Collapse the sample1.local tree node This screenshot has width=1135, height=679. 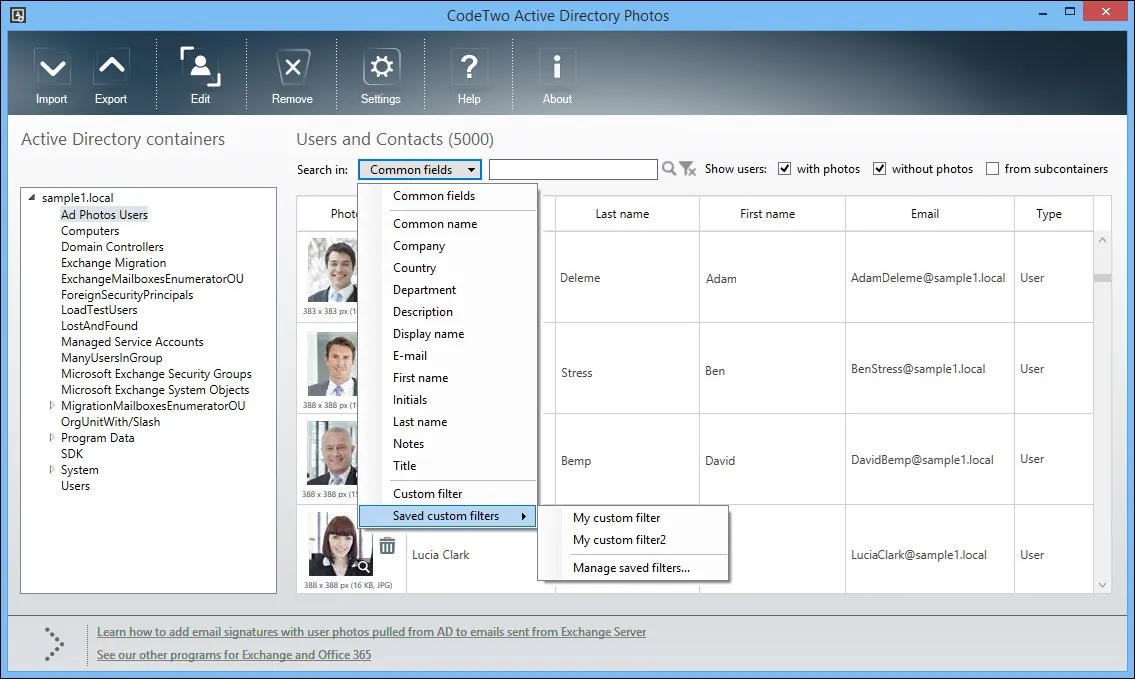33,197
